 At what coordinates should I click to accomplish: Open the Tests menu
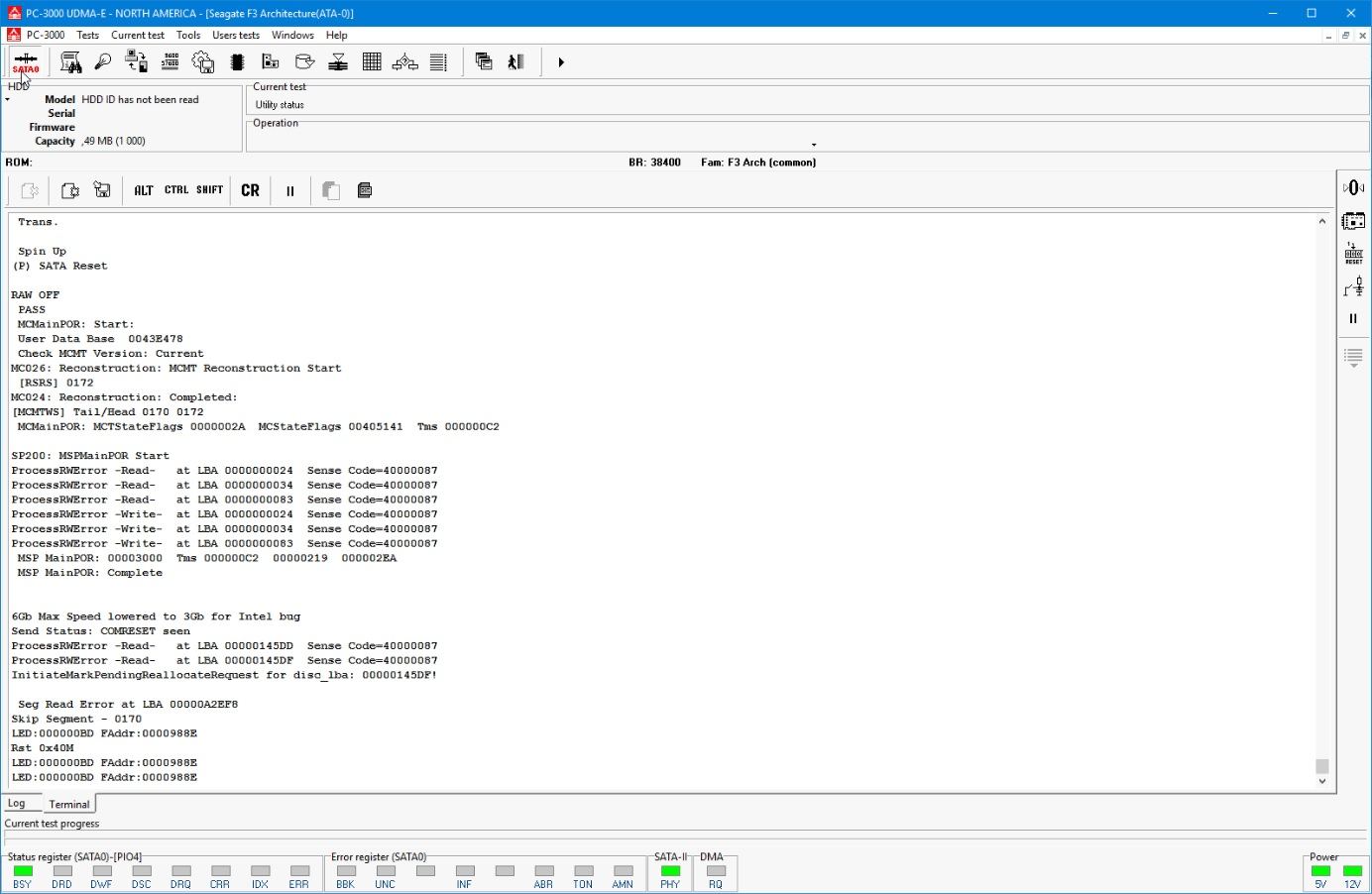[88, 35]
